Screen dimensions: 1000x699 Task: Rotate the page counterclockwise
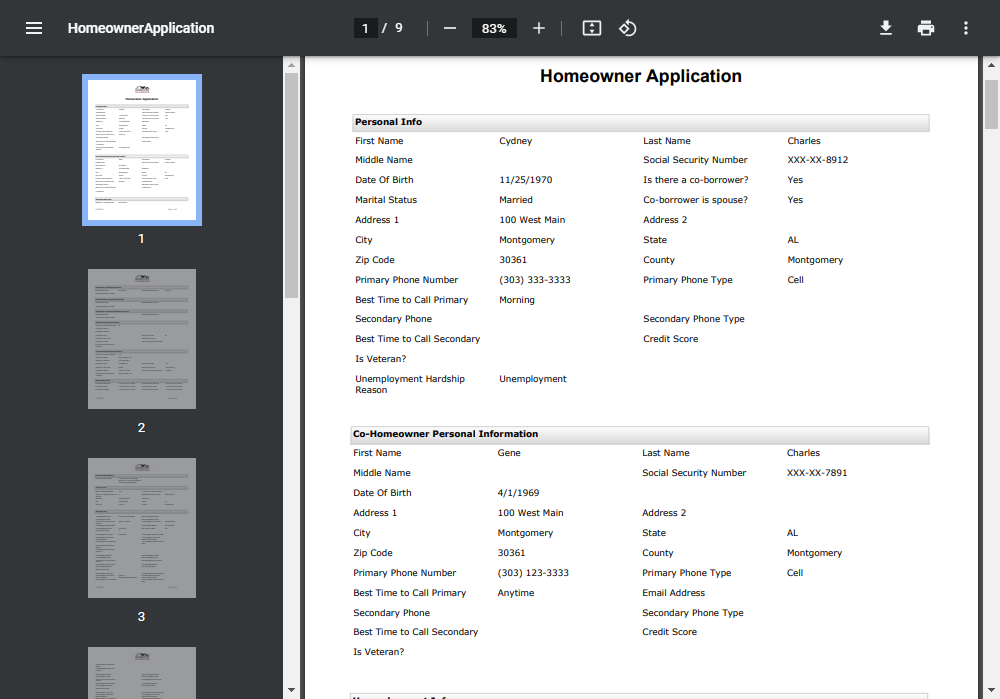point(628,28)
